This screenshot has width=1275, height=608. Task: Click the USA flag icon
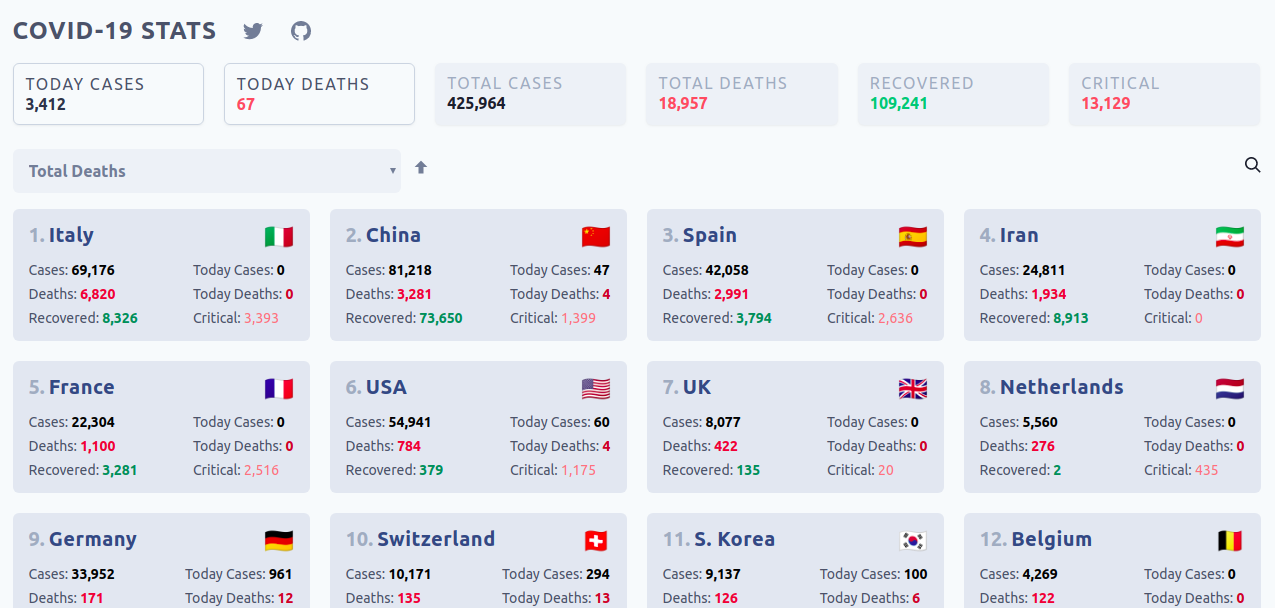pyautogui.click(x=596, y=389)
